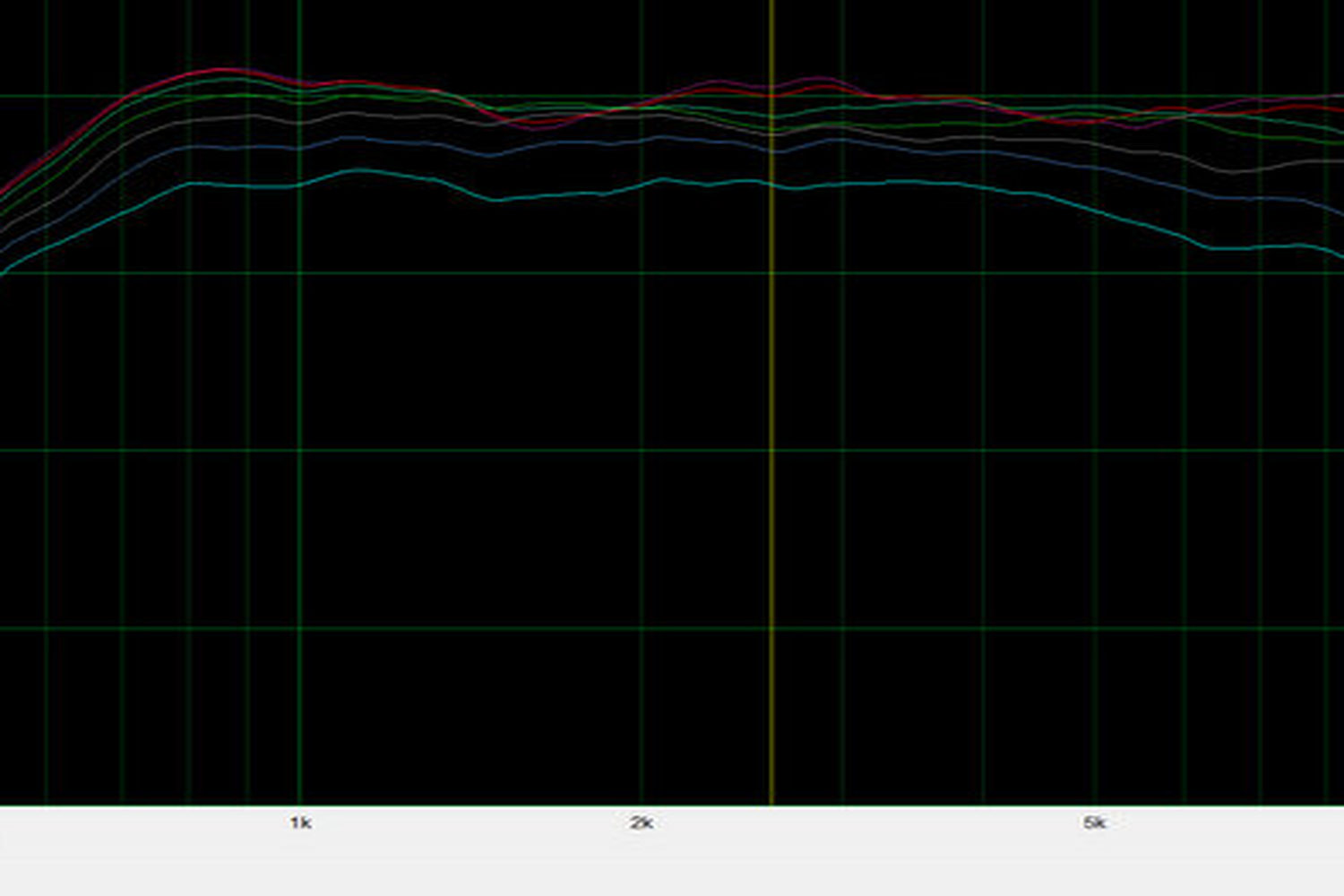This screenshot has height=896, width=1344.
Task: Select the cyan trace at the yellow cursor
Action: tap(771, 184)
